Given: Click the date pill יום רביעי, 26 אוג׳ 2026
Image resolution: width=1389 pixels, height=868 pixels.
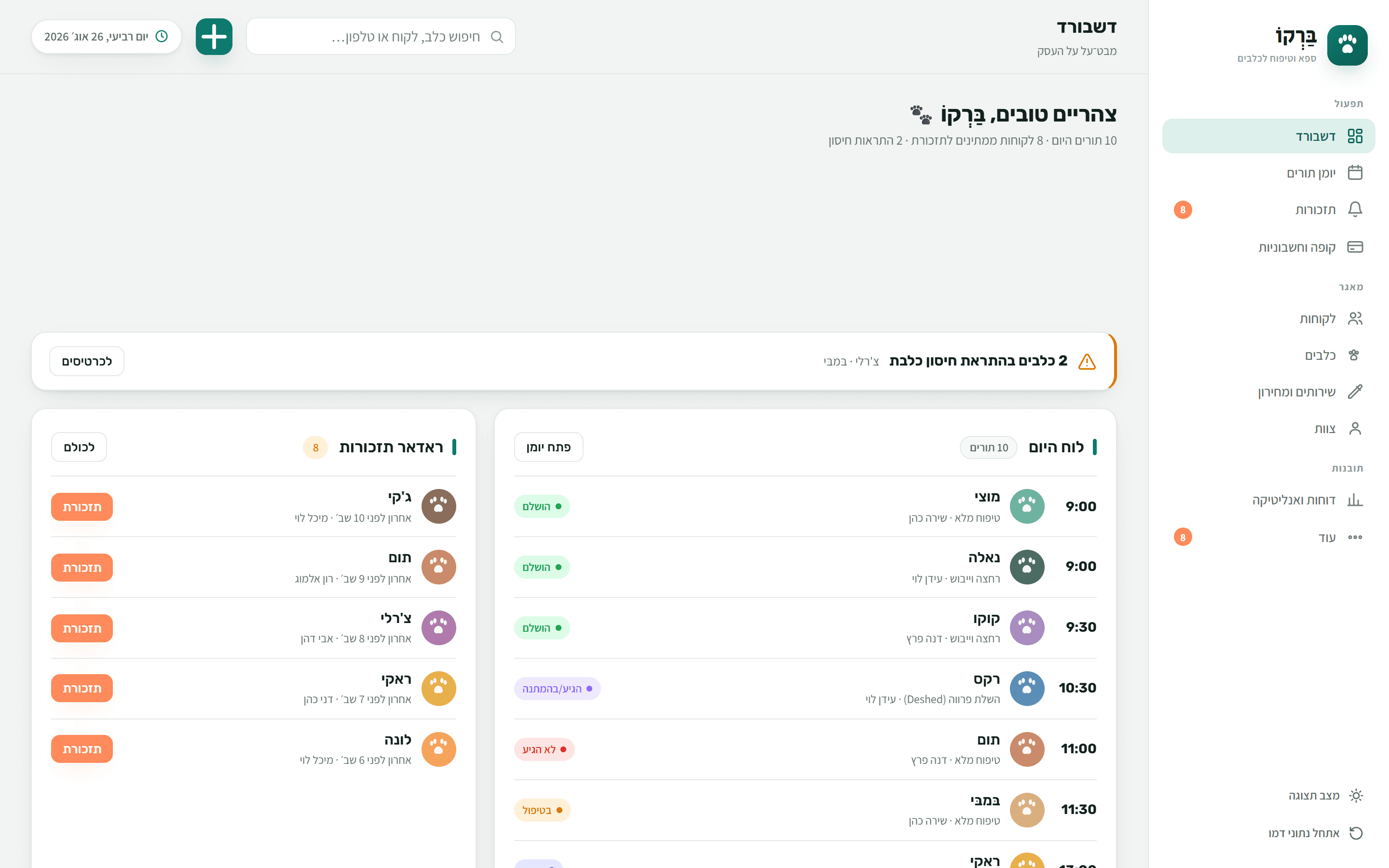Looking at the screenshot, I should point(106,37).
